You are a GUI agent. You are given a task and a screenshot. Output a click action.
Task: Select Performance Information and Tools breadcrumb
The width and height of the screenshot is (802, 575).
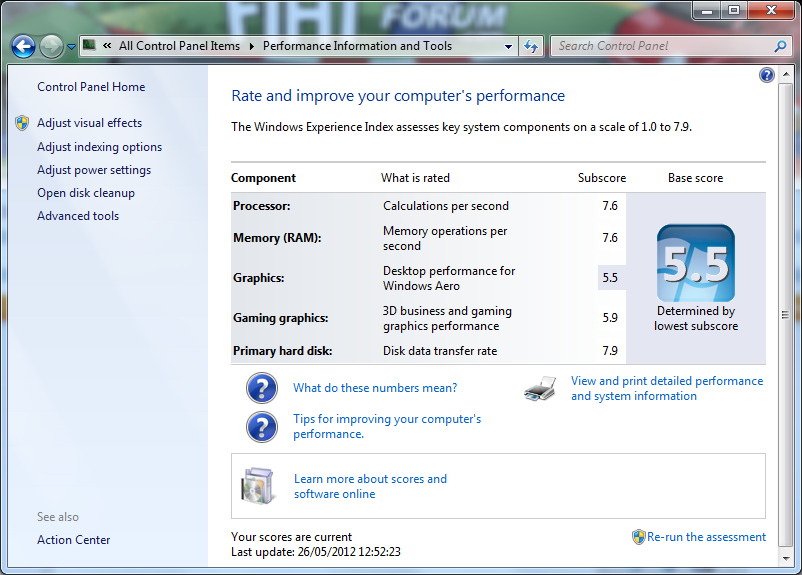357,46
